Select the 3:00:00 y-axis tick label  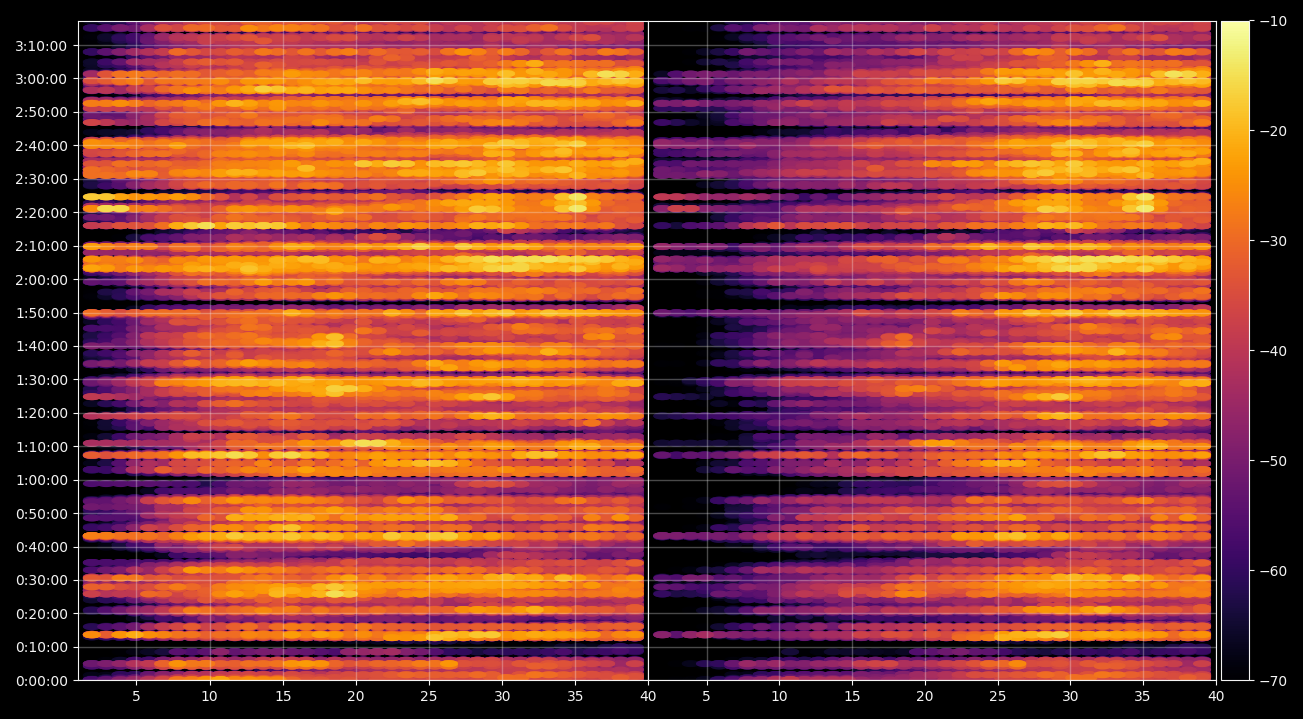click(x=41, y=78)
